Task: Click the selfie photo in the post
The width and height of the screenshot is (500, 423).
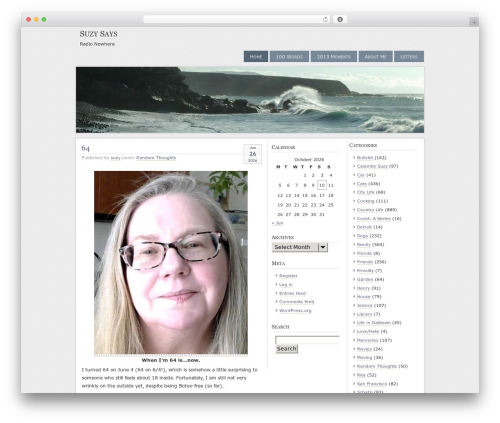Action: (171, 263)
